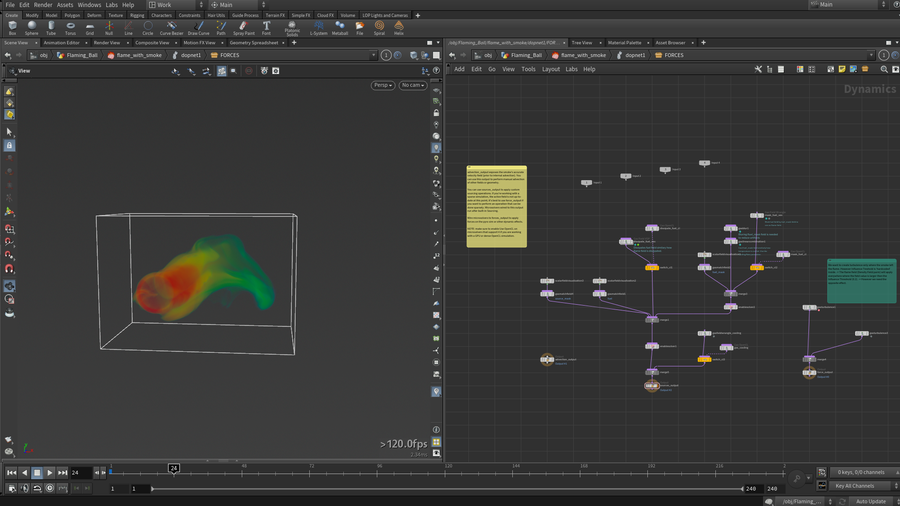Play the timeline forward
Image resolution: width=900 pixels, height=506 pixels.
[x=49, y=473]
